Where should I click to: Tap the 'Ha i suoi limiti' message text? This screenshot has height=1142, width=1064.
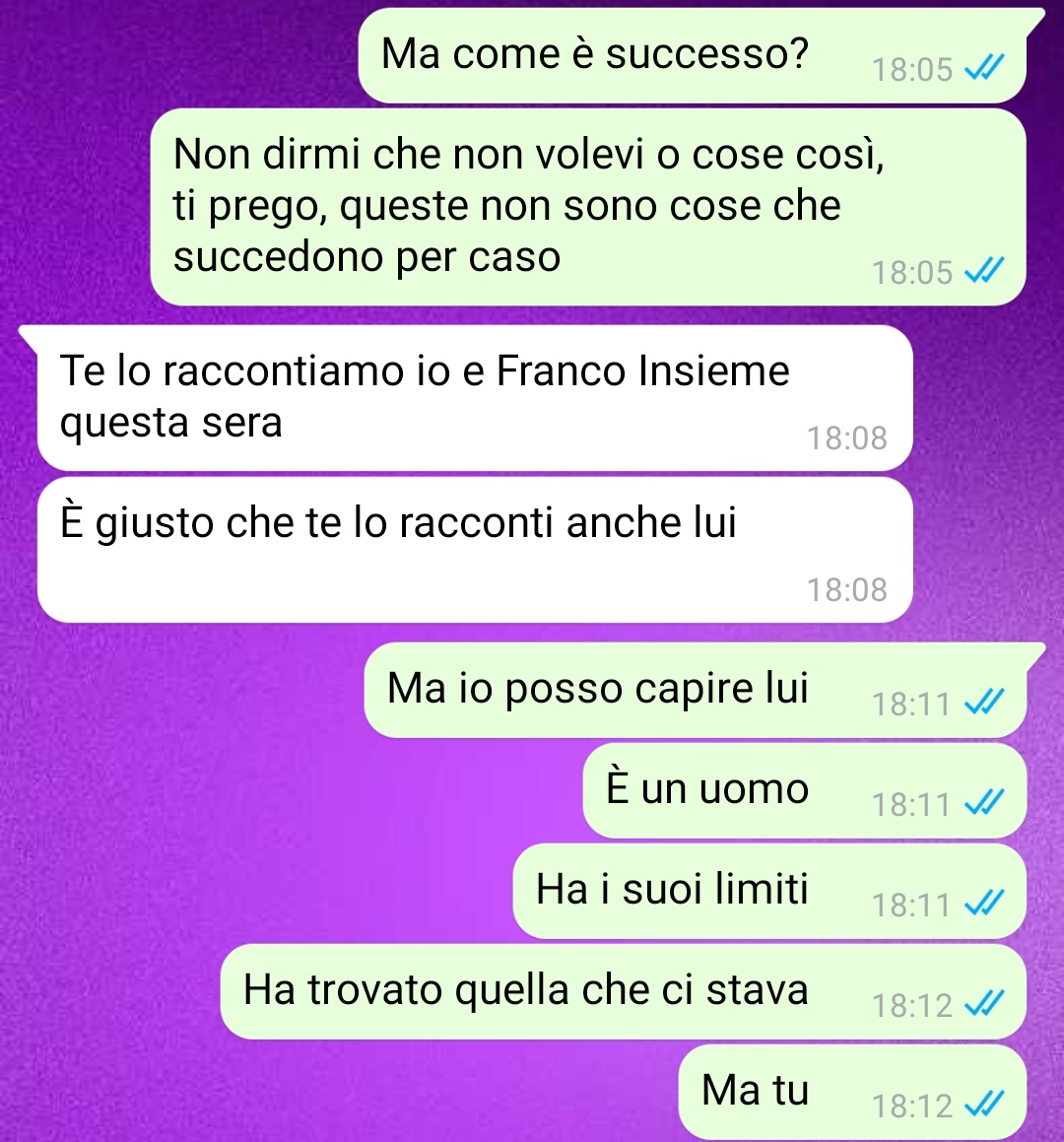672,890
